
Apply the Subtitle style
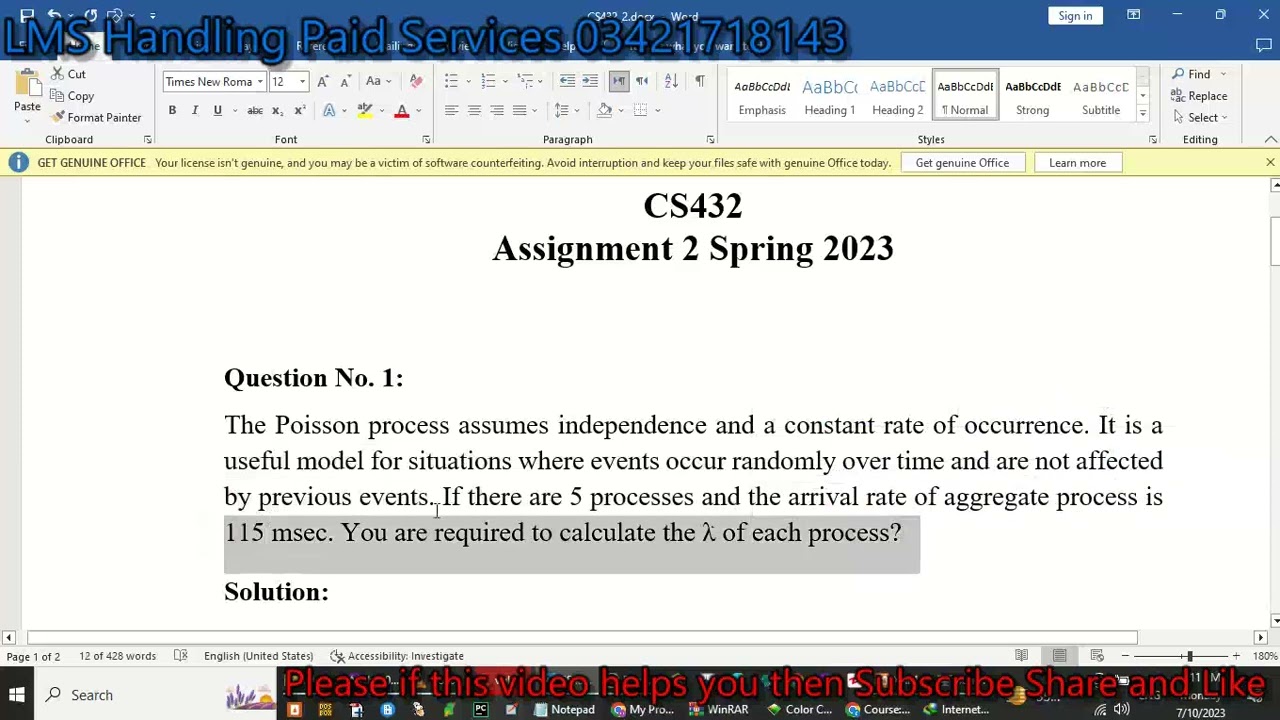1101,96
